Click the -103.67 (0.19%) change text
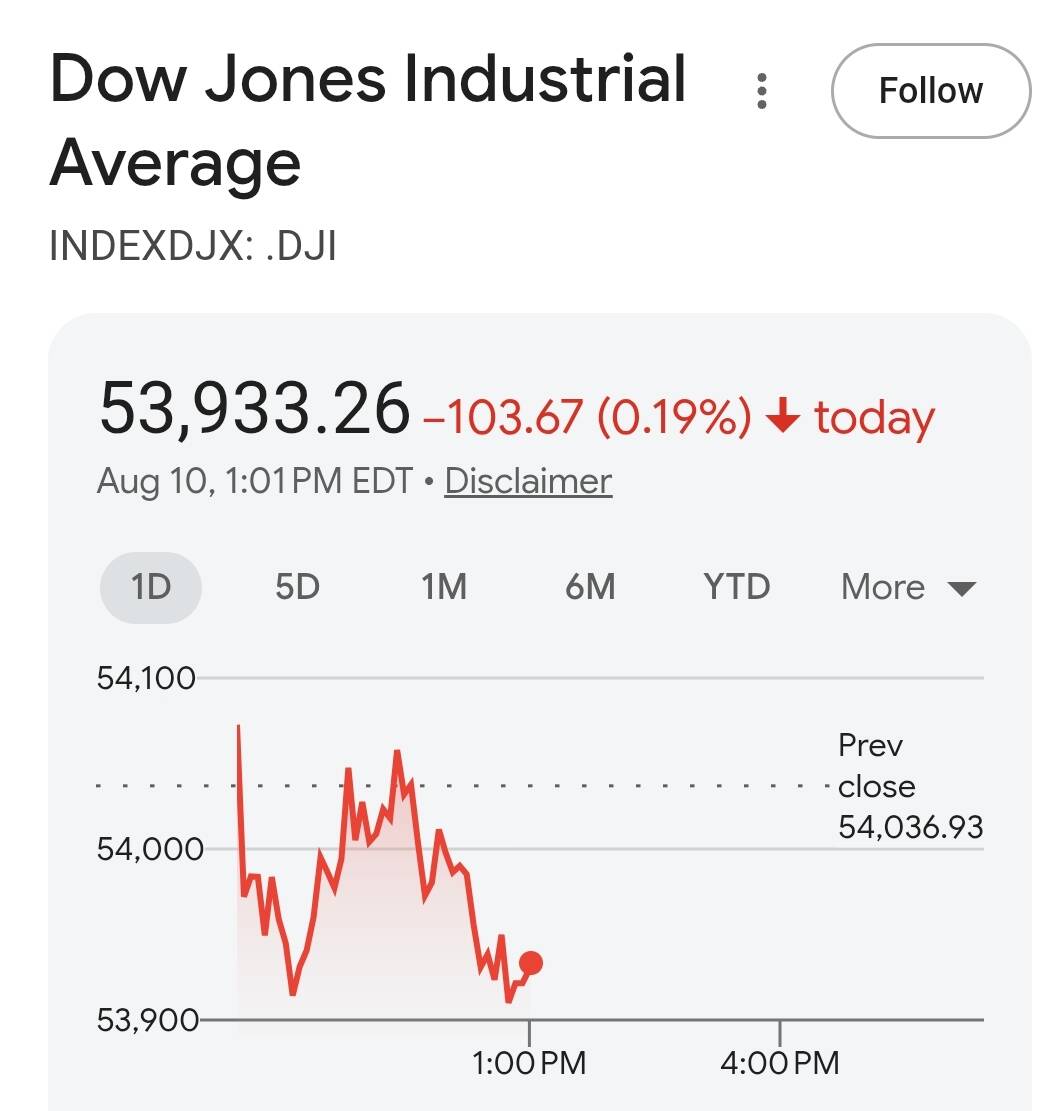The image size is (1038, 1111). click(x=587, y=416)
